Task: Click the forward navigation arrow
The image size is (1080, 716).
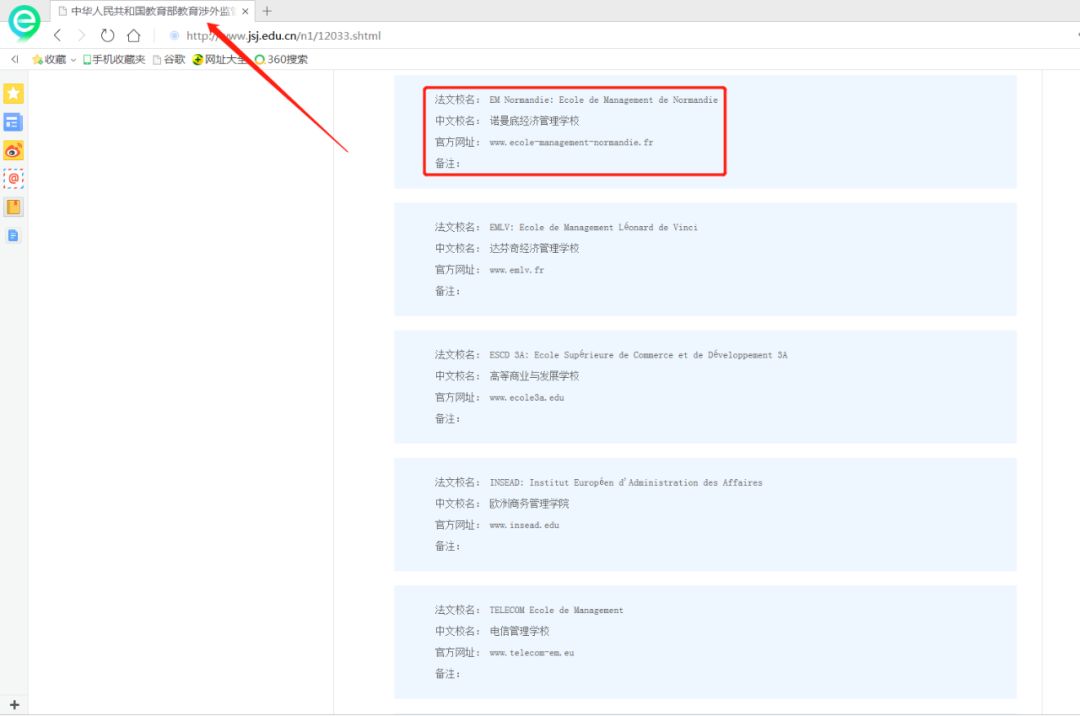Action: 81,35
